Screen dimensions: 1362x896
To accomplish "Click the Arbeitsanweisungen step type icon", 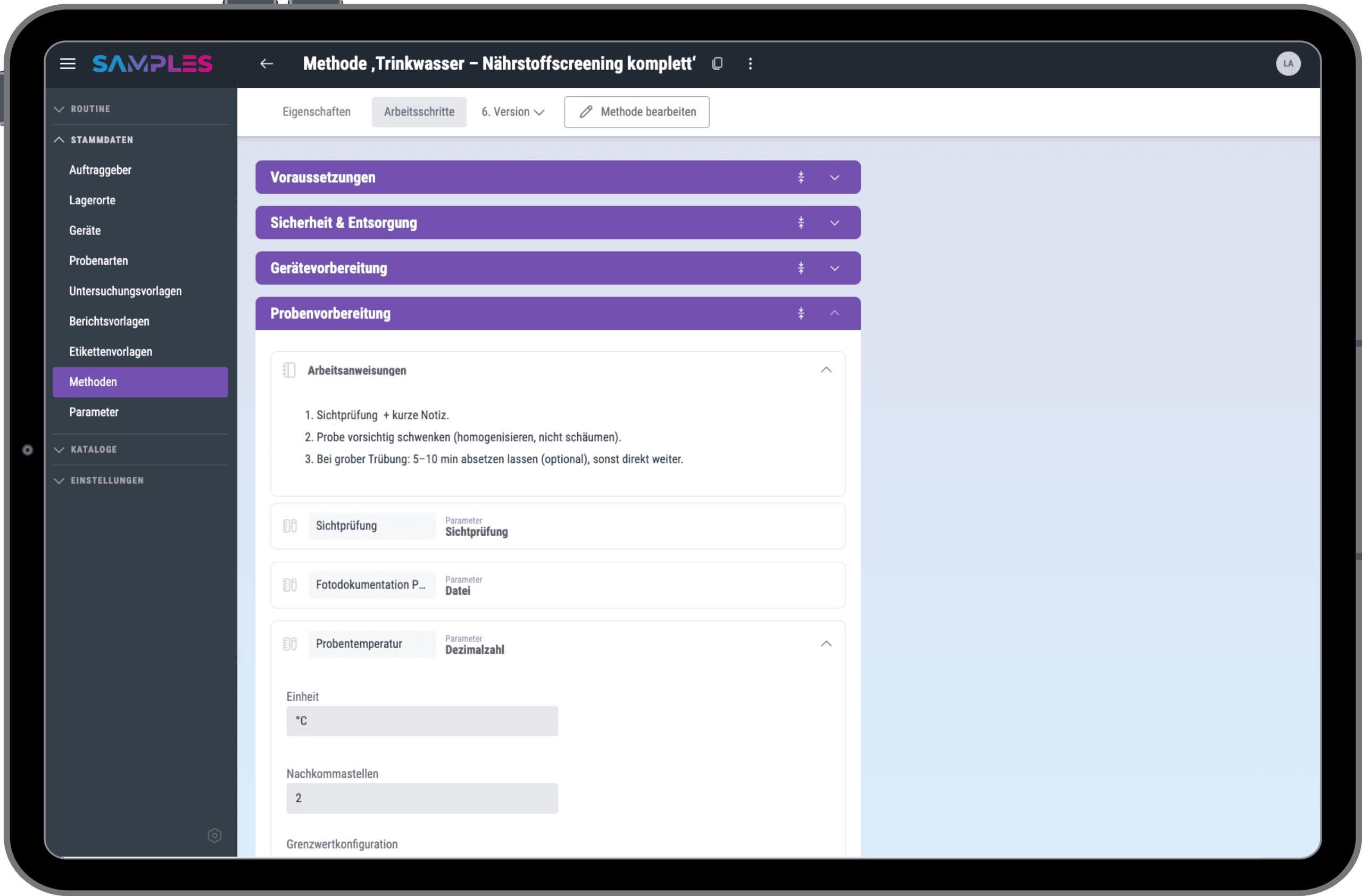I will pyautogui.click(x=289, y=370).
